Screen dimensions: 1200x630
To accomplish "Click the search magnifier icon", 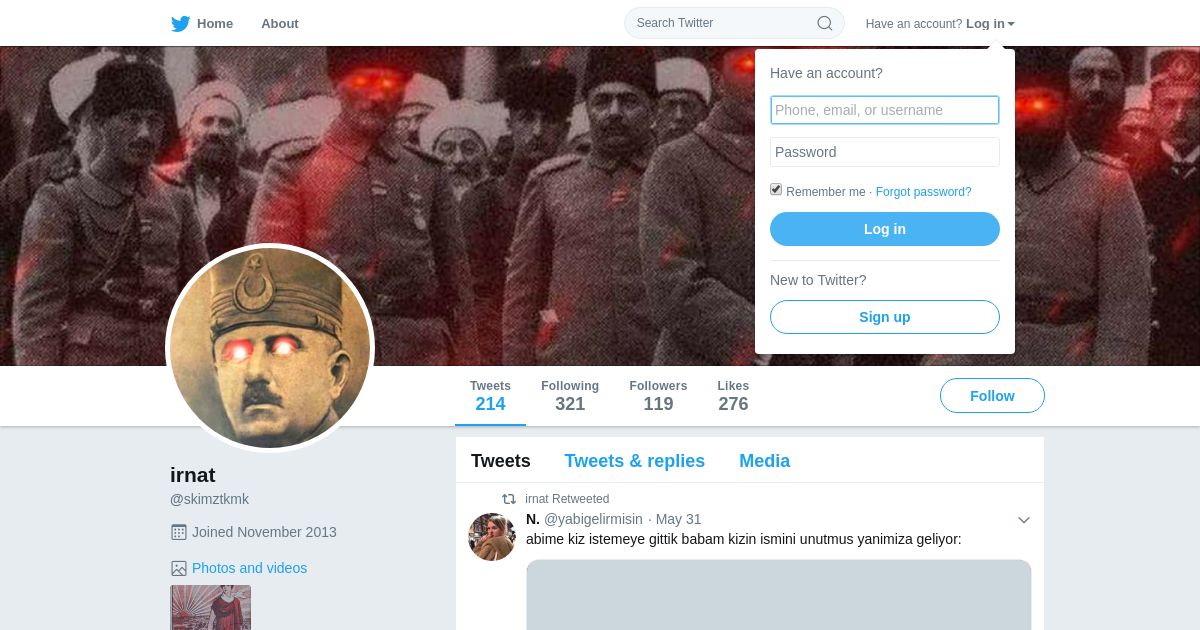I will coord(825,23).
